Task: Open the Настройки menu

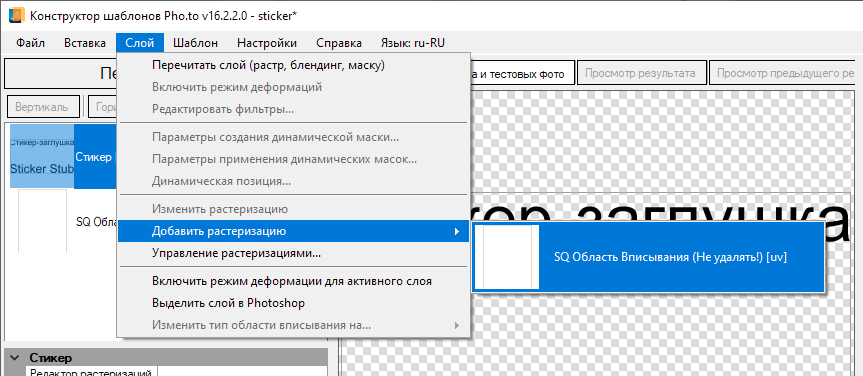Action: 267,43
